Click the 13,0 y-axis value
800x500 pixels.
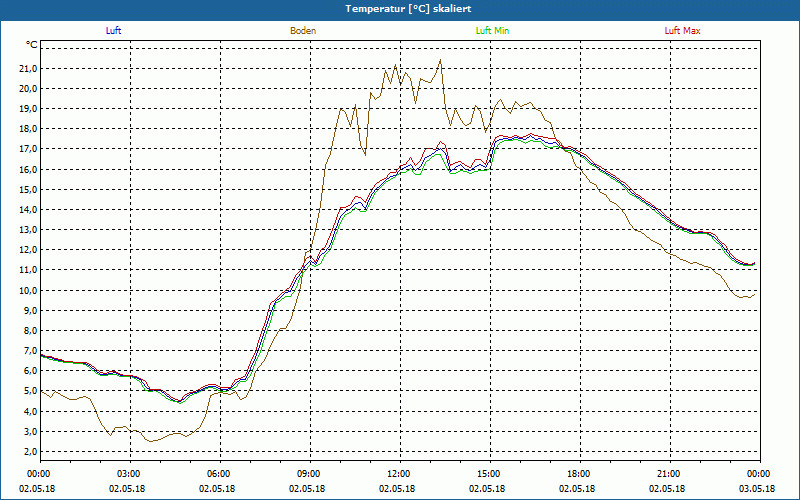[x=28, y=230]
